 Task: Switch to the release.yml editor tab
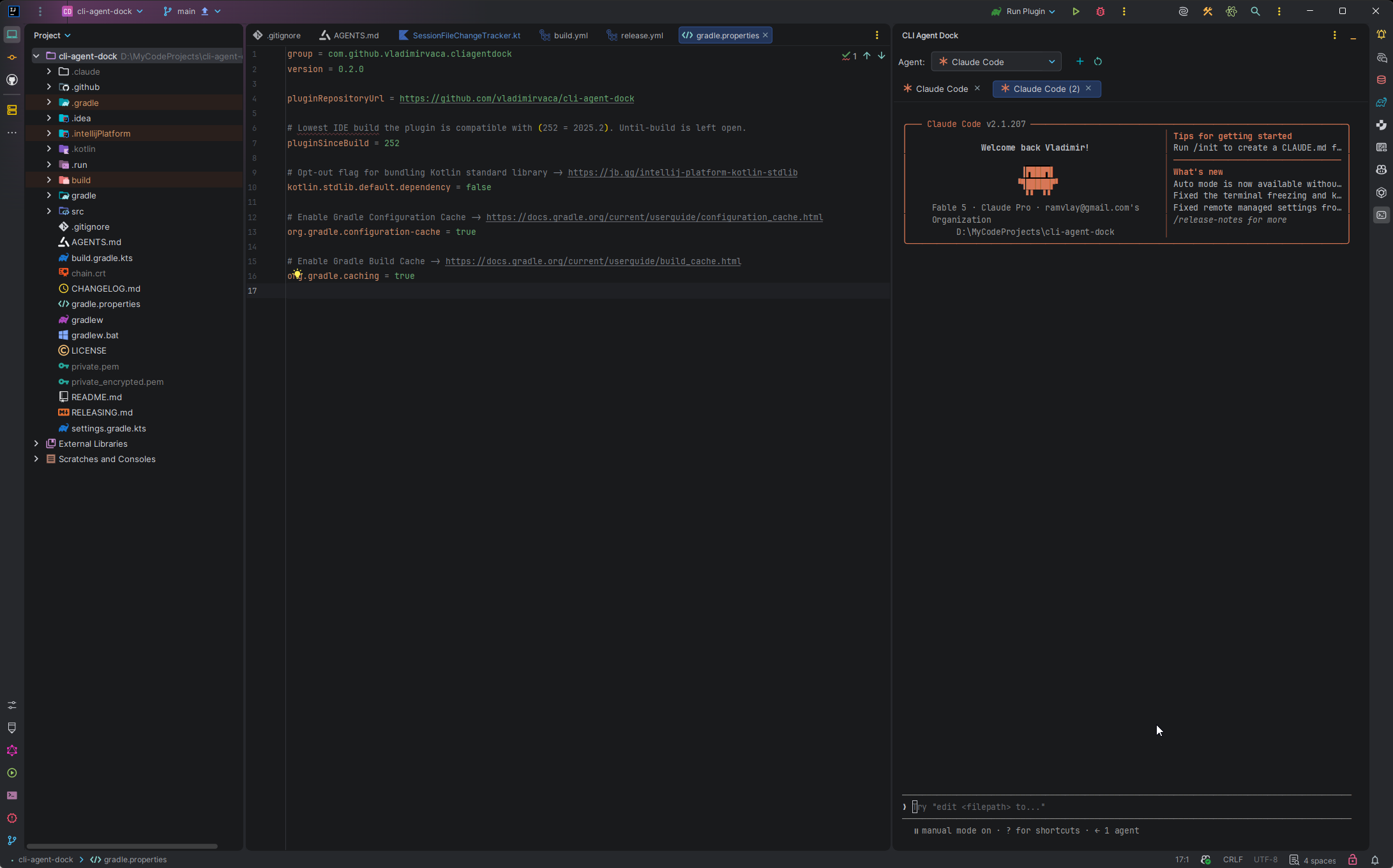click(635, 35)
